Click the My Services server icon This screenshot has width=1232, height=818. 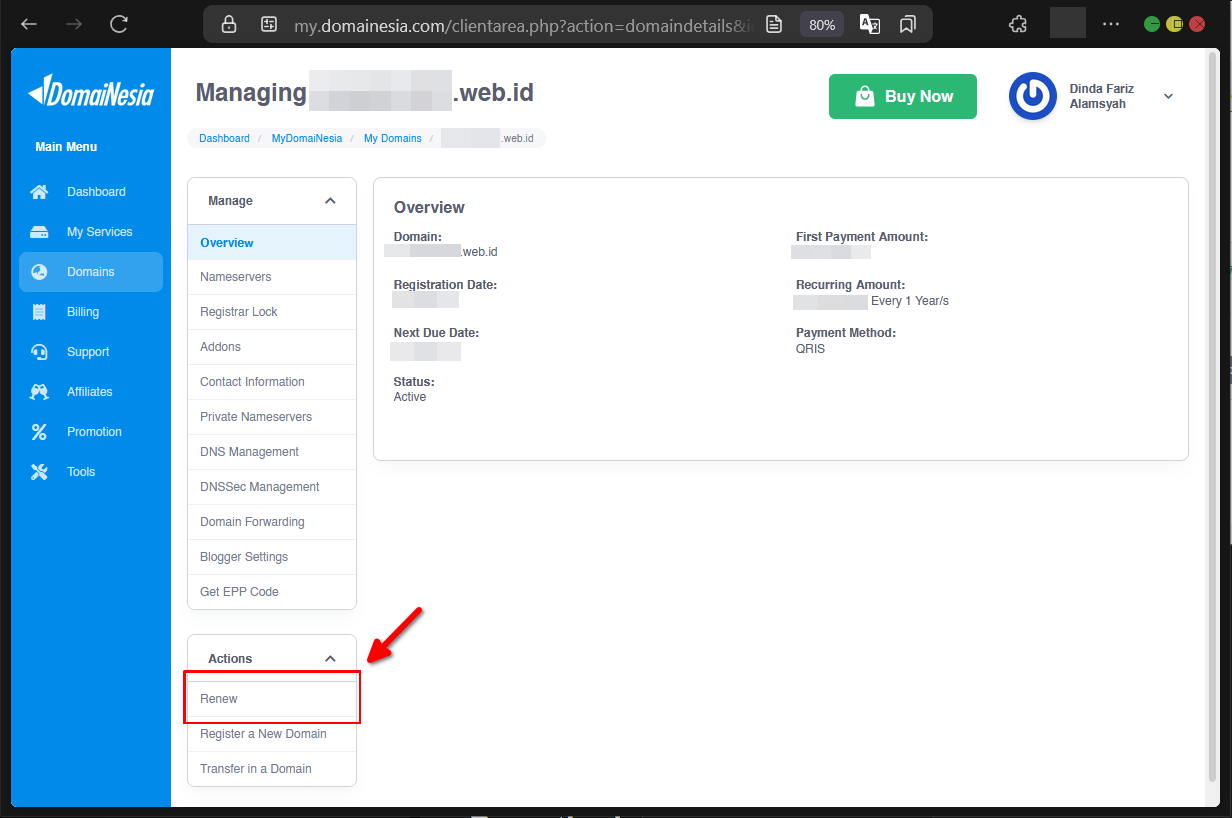click(39, 232)
